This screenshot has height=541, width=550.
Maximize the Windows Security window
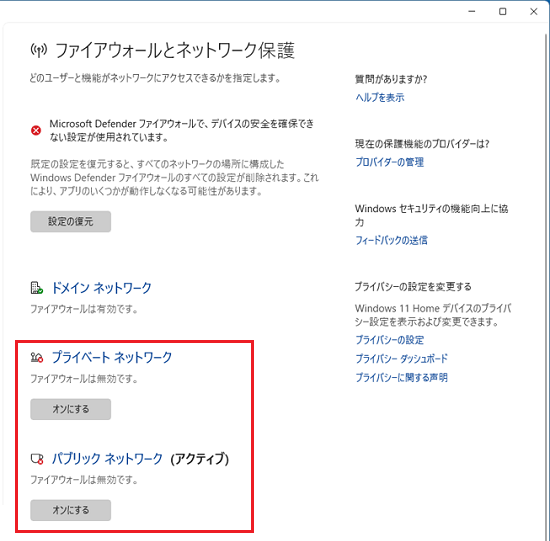(503, 12)
